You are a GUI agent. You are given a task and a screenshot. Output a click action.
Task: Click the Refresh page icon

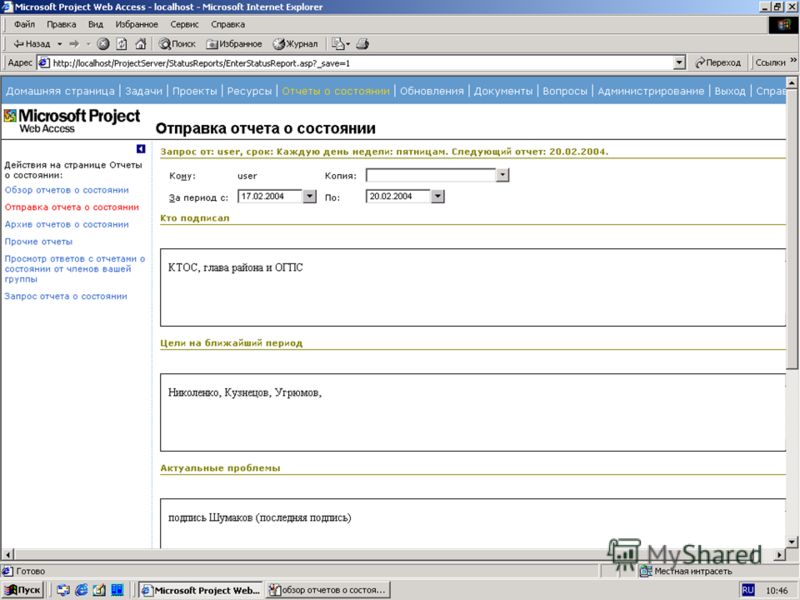pyautogui.click(x=121, y=44)
